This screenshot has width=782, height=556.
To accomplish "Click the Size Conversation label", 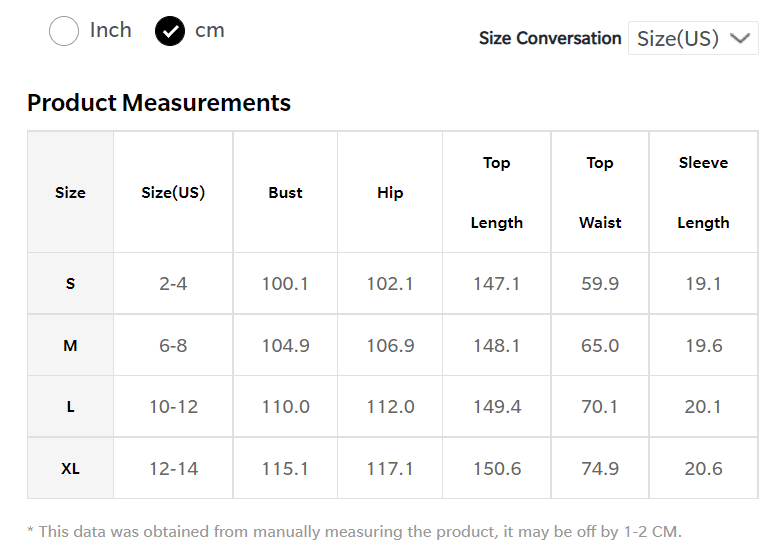I will coord(550,39).
